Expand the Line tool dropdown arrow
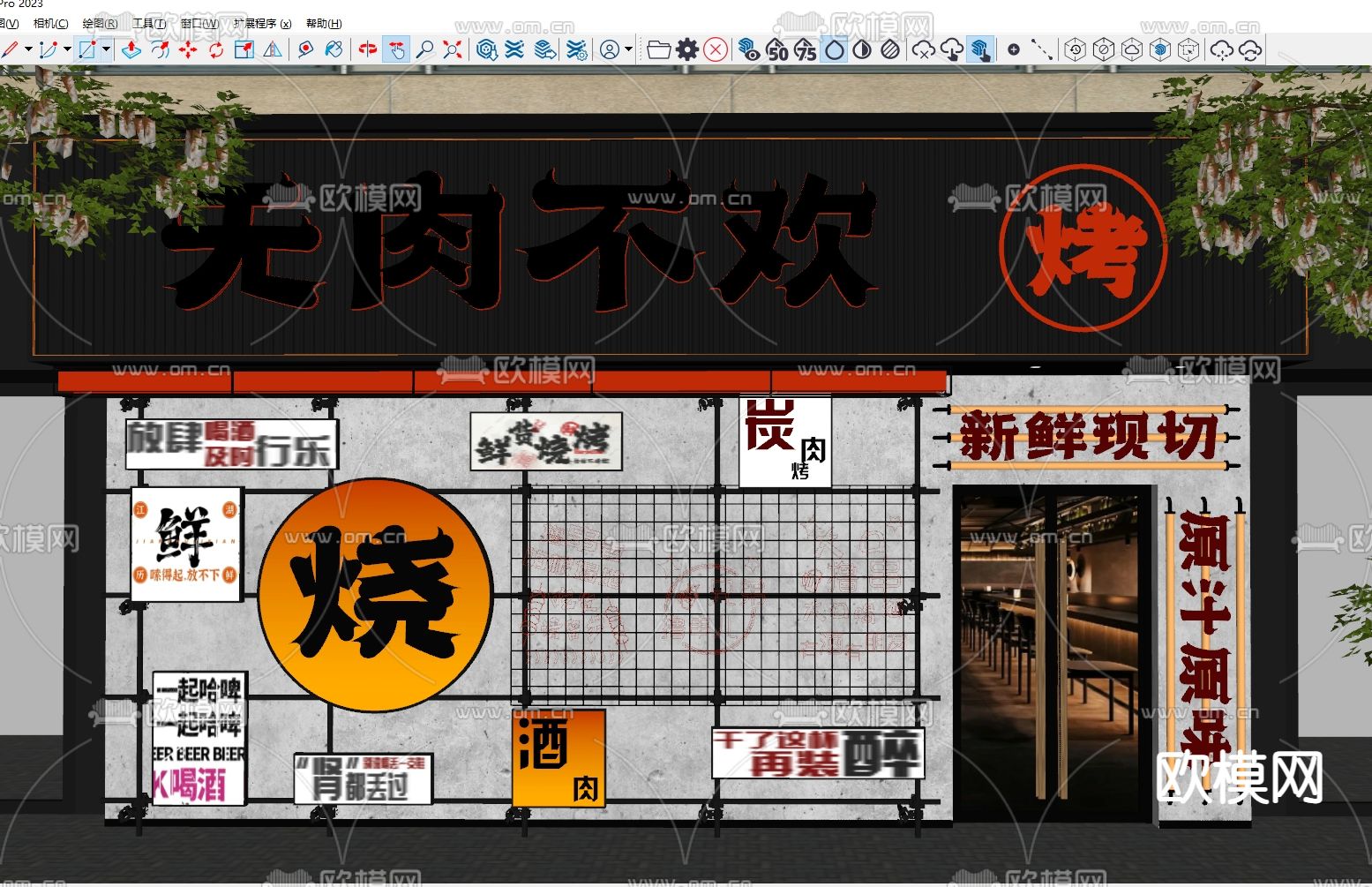The image size is (1372, 887). pyautogui.click(x=28, y=50)
